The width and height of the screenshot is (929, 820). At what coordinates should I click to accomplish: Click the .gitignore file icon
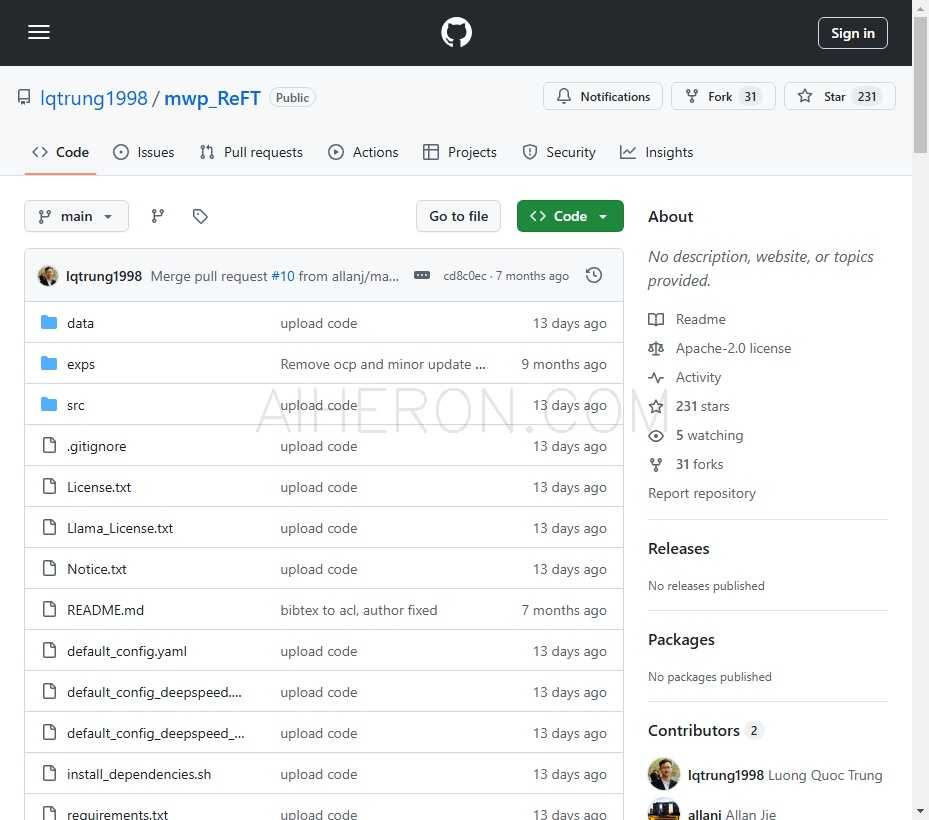point(50,446)
